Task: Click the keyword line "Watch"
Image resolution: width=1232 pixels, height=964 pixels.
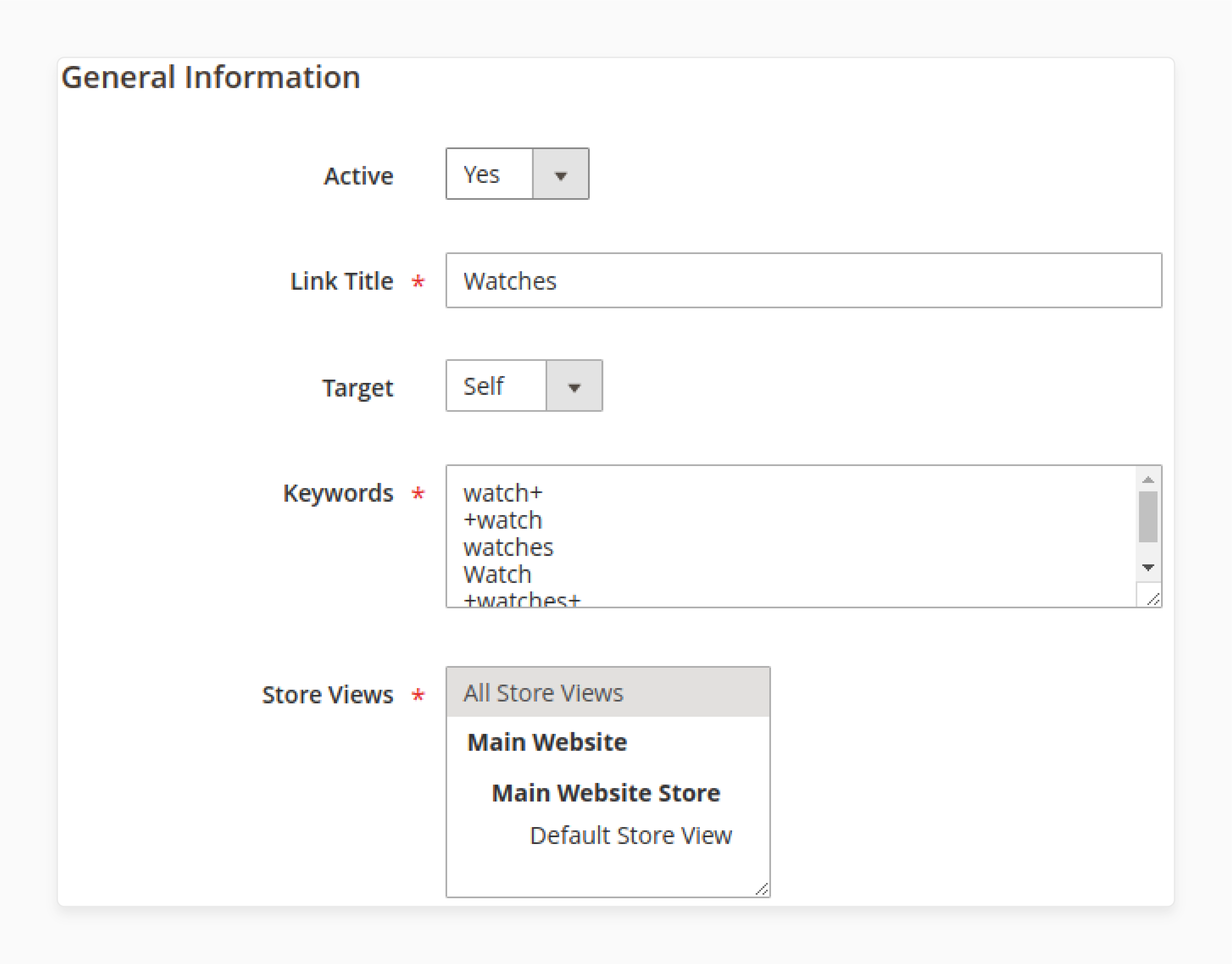Action: point(498,574)
